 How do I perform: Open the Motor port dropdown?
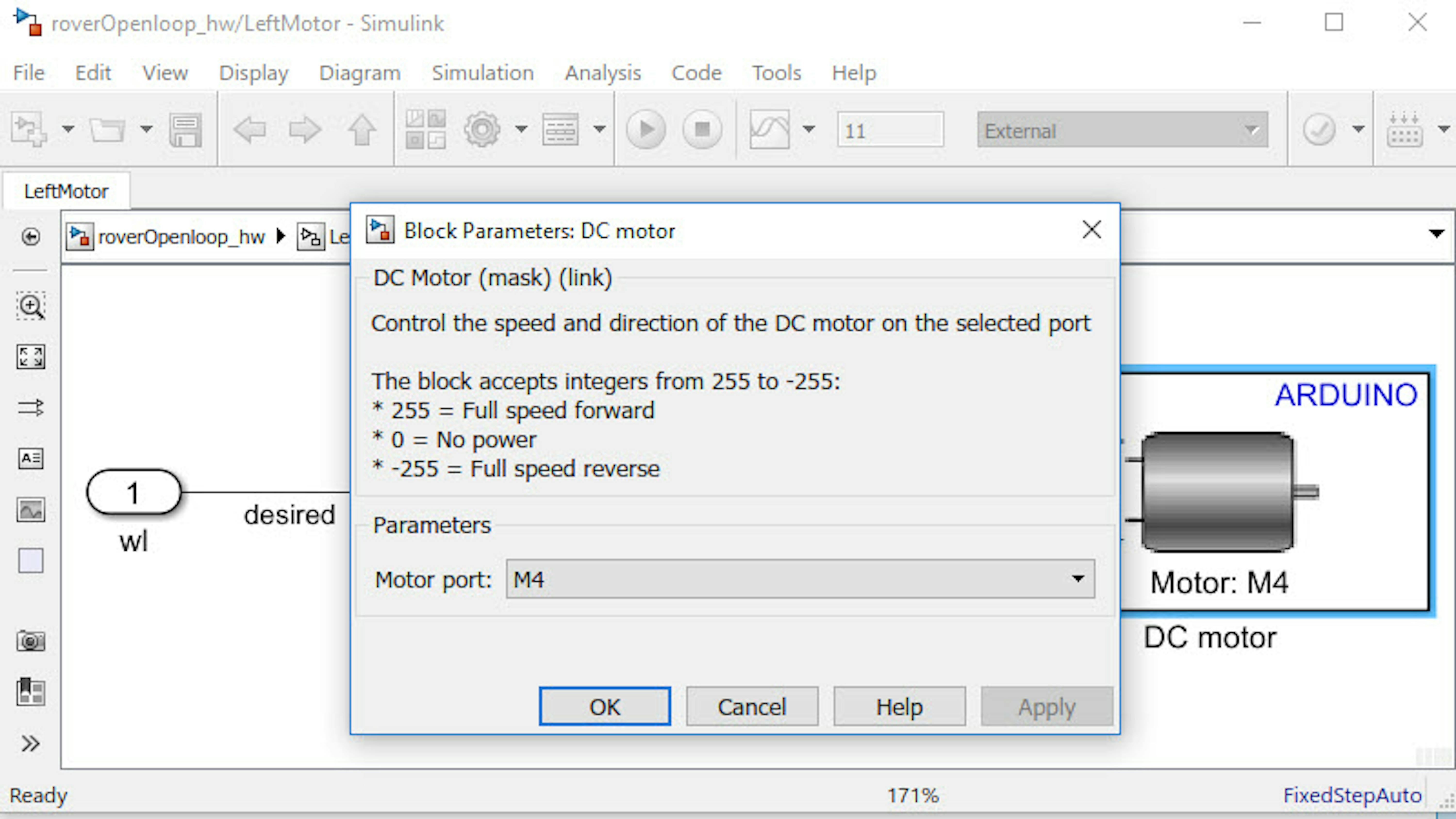(800, 579)
